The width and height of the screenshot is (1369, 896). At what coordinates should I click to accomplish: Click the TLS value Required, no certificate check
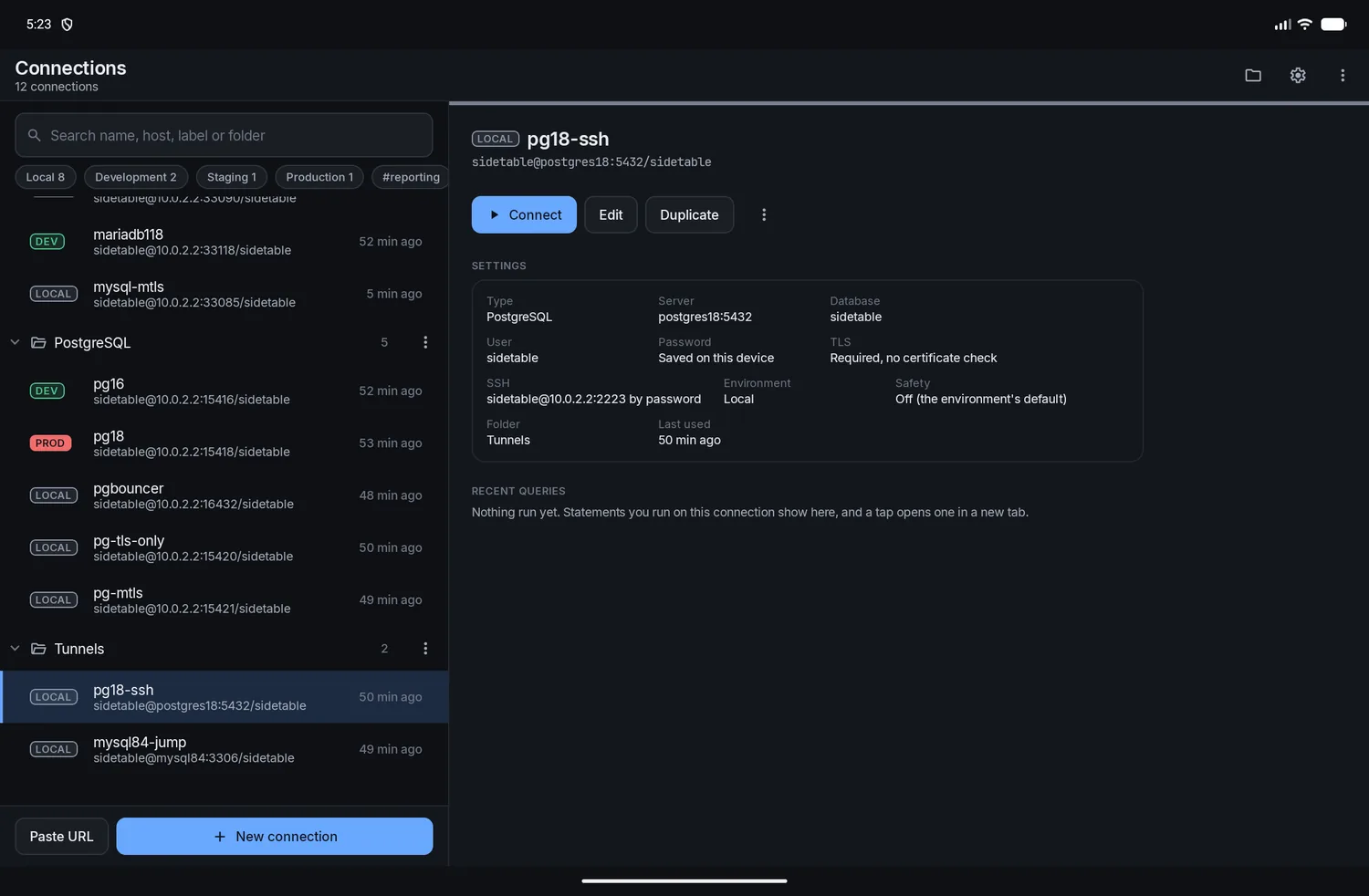point(914,359)
